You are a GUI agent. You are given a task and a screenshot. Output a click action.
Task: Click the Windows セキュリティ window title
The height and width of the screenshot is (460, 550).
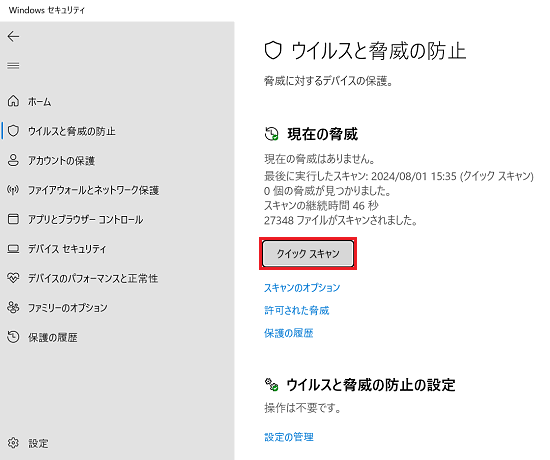tap(47, 10)
